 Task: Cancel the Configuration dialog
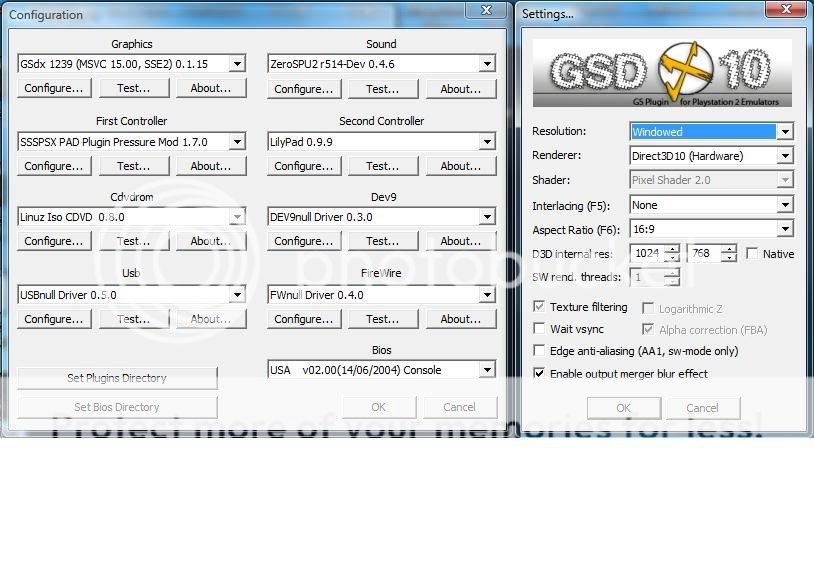(460, 407)
